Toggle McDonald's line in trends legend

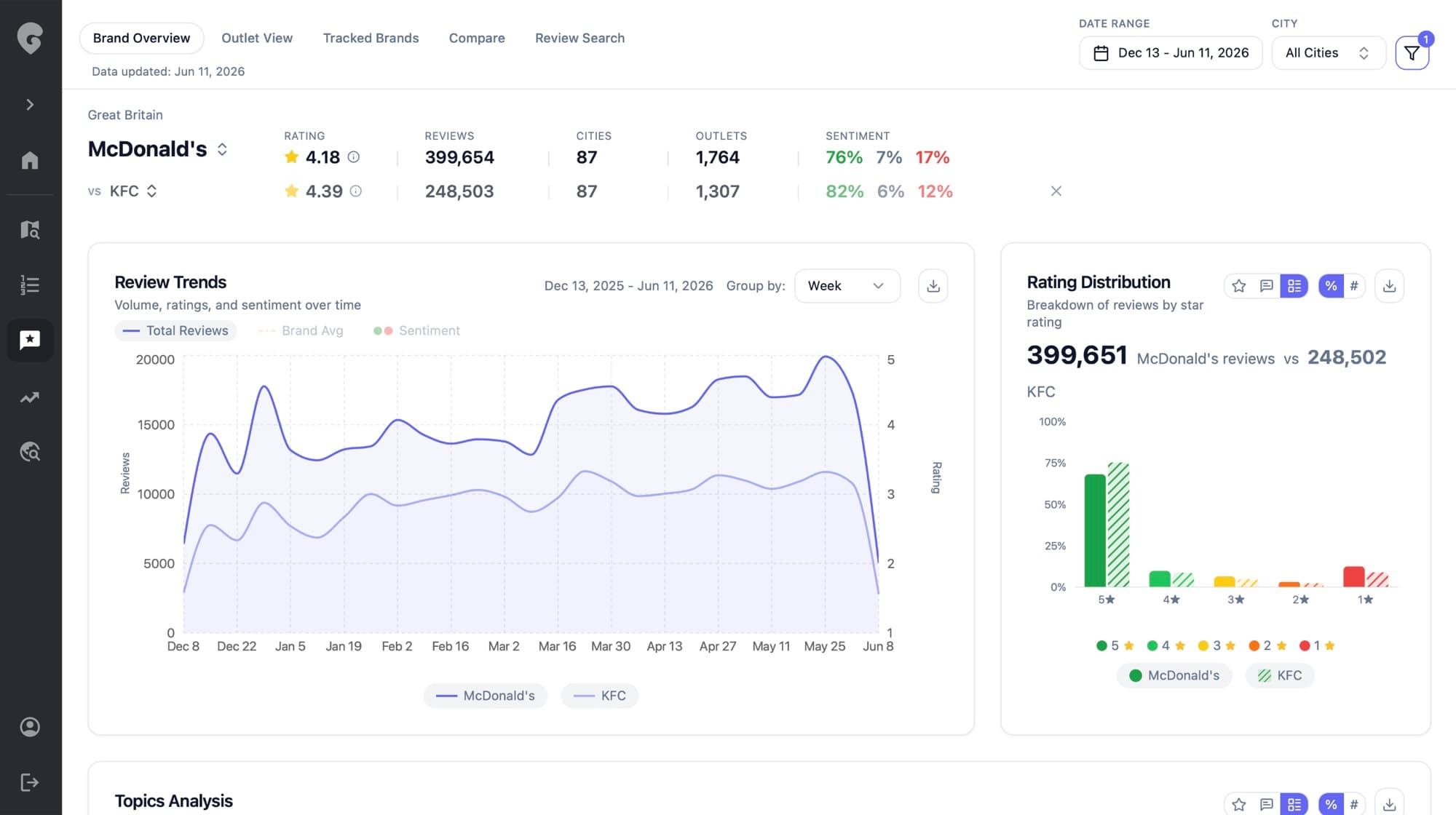coord(486,696)
